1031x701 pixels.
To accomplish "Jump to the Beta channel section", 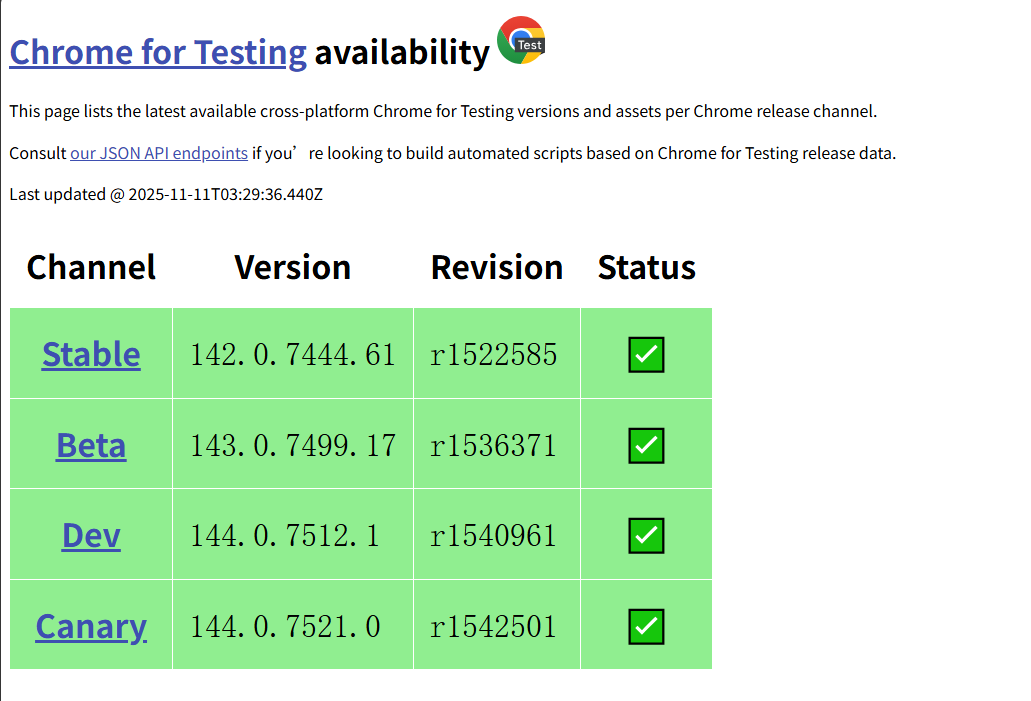I will [91, 445].
